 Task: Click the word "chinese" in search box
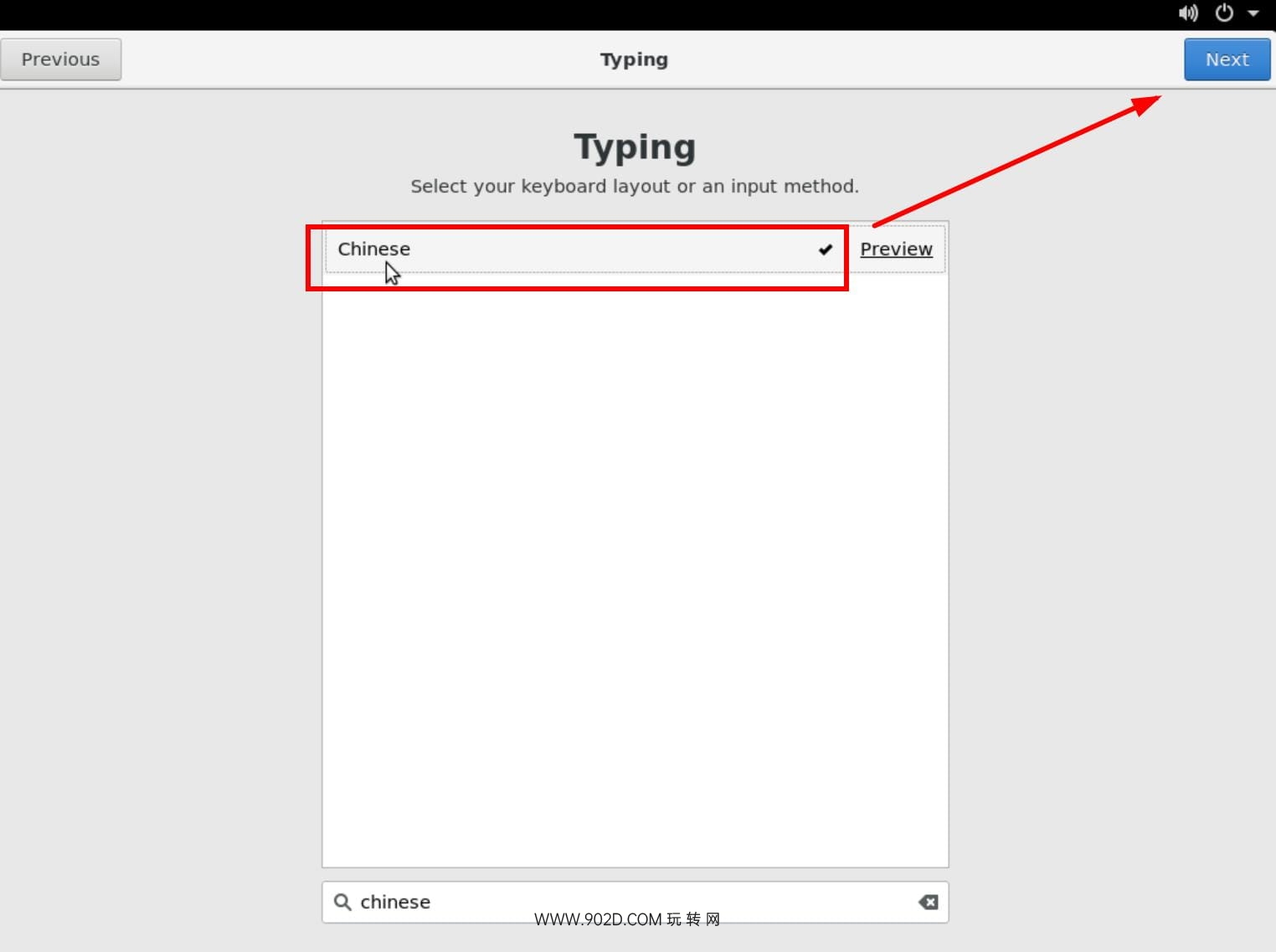(x=395, y=902)
